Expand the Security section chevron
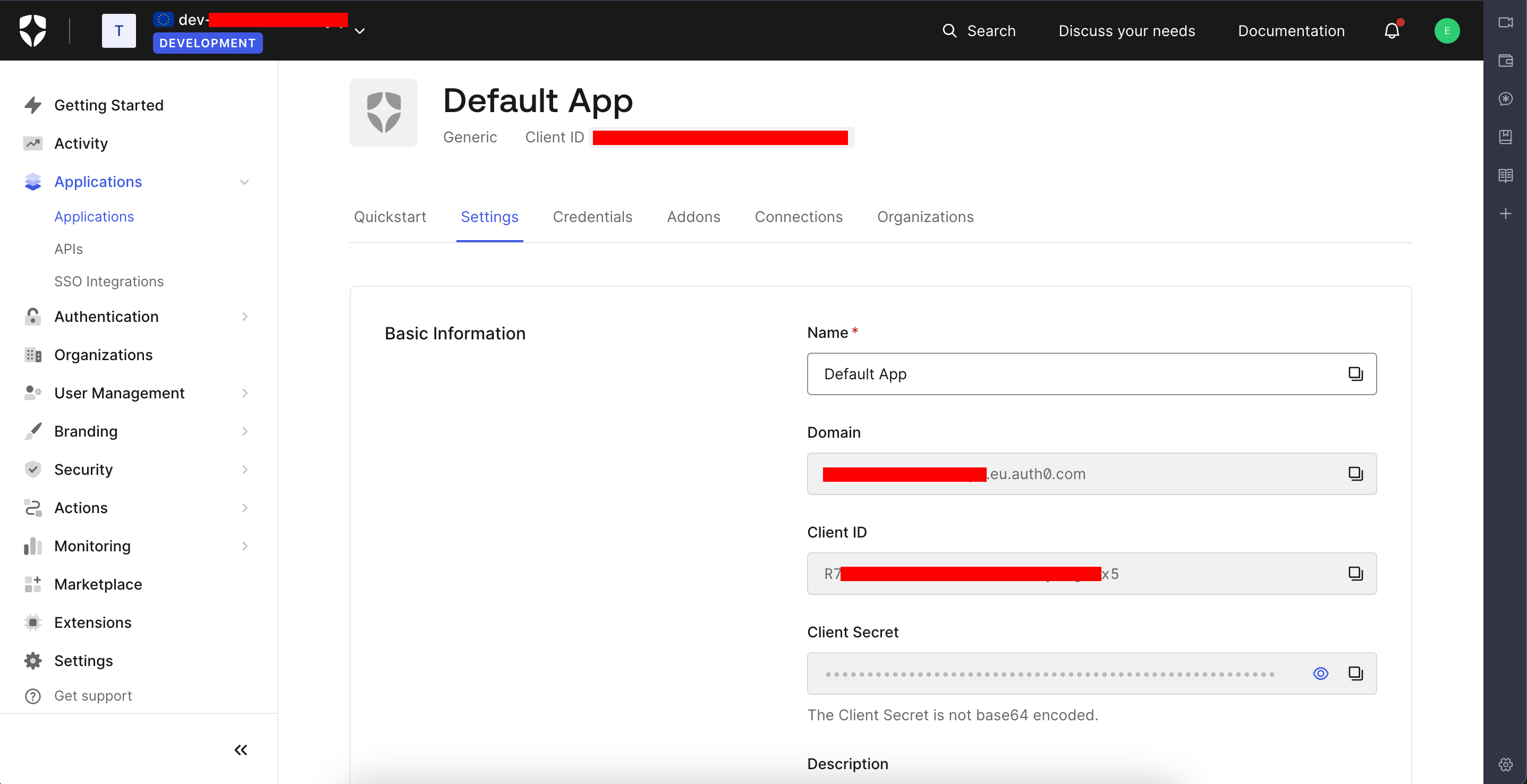This screenshot has height=784, width=1527. point(244,470)
